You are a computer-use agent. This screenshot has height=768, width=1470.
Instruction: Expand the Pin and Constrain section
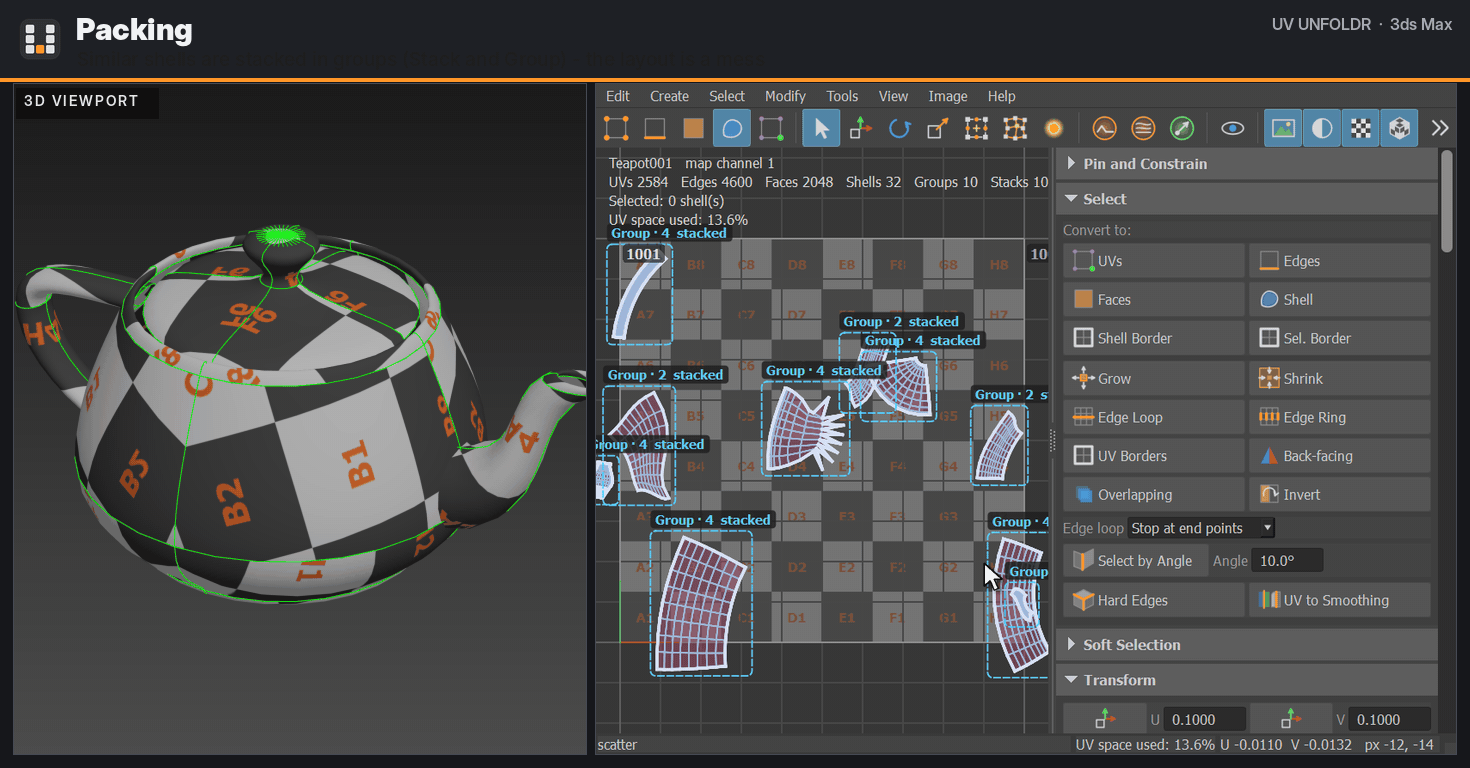coord(1247,164)
